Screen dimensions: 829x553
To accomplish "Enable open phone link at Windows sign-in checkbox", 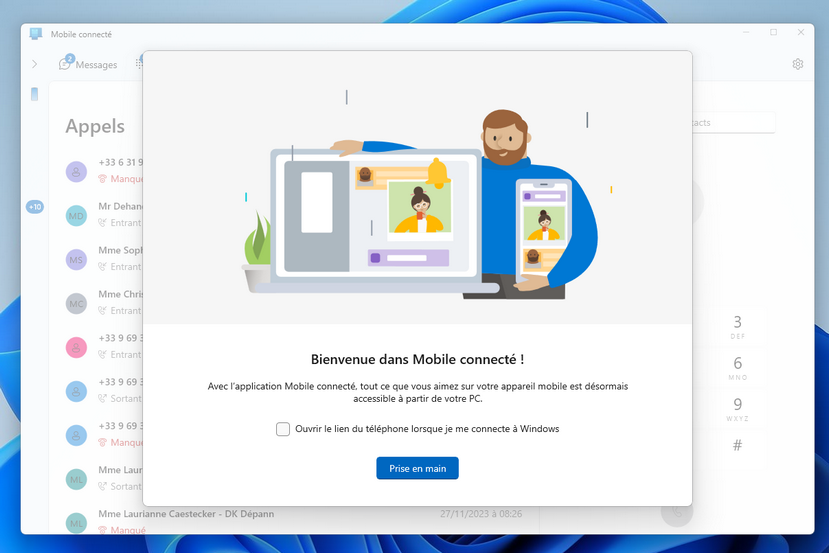I will click(283, 429).
